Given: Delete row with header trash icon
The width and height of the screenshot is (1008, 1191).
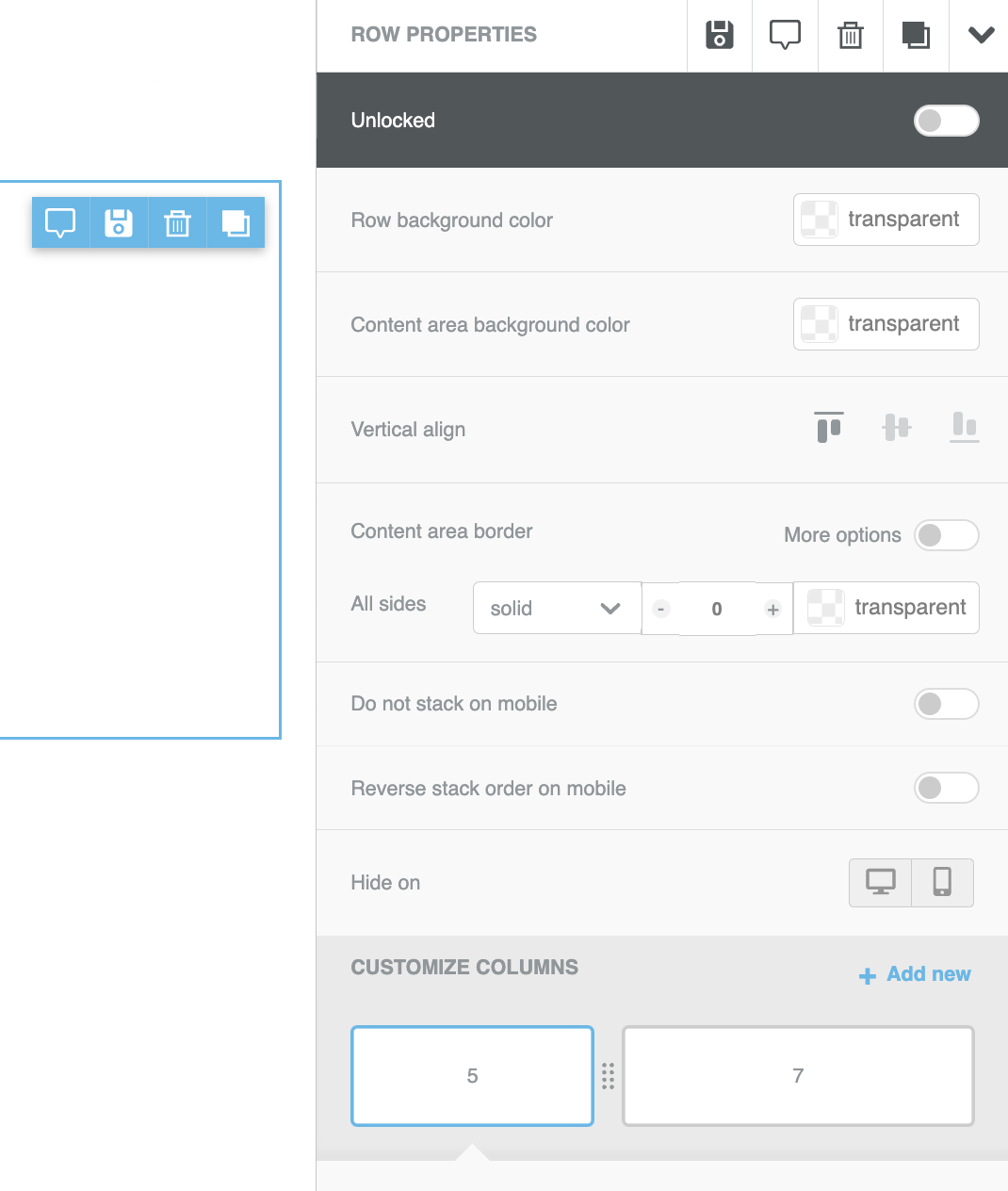Looking at the screenshot, I should pyautogui.click(x=851, y=35).
